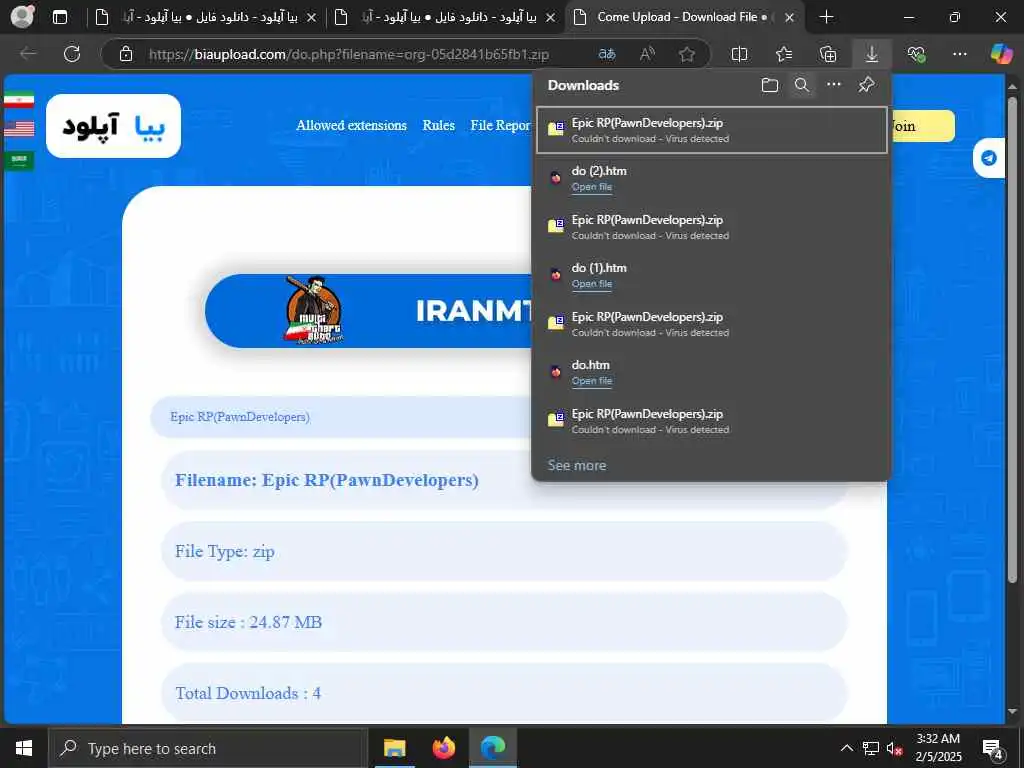Click the muted volume tray icon
The image size is (1024, 768).
tap(894, 748)
